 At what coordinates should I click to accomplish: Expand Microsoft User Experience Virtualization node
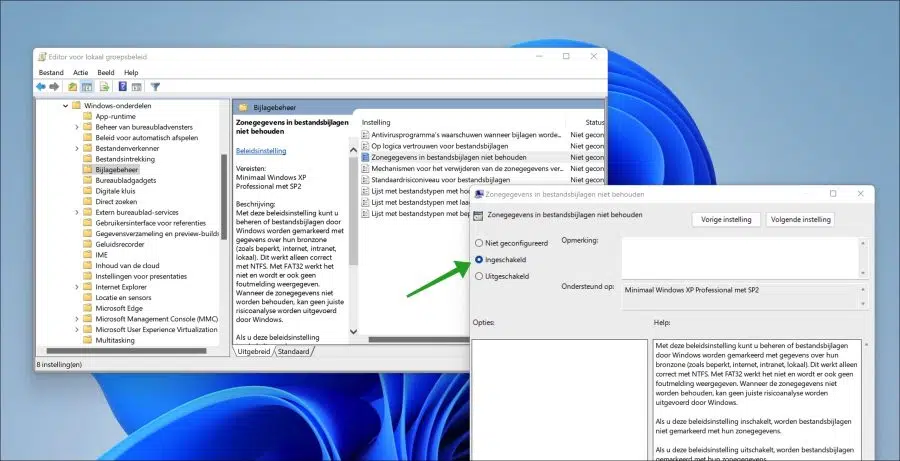pyautogui.click(x=77, y=330)
